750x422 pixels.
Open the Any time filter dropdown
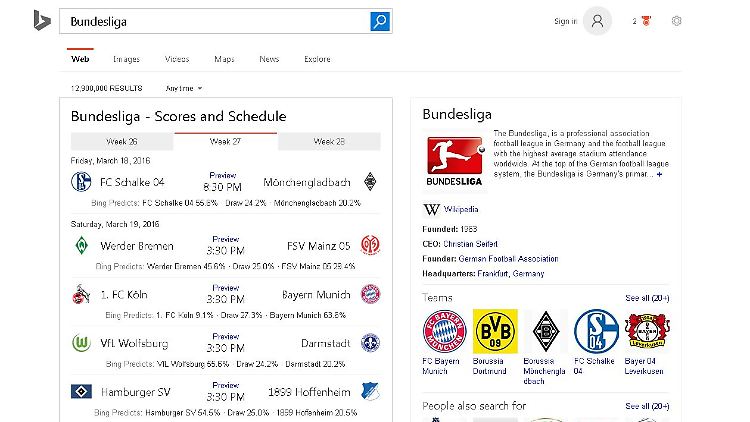pos(184,89)
